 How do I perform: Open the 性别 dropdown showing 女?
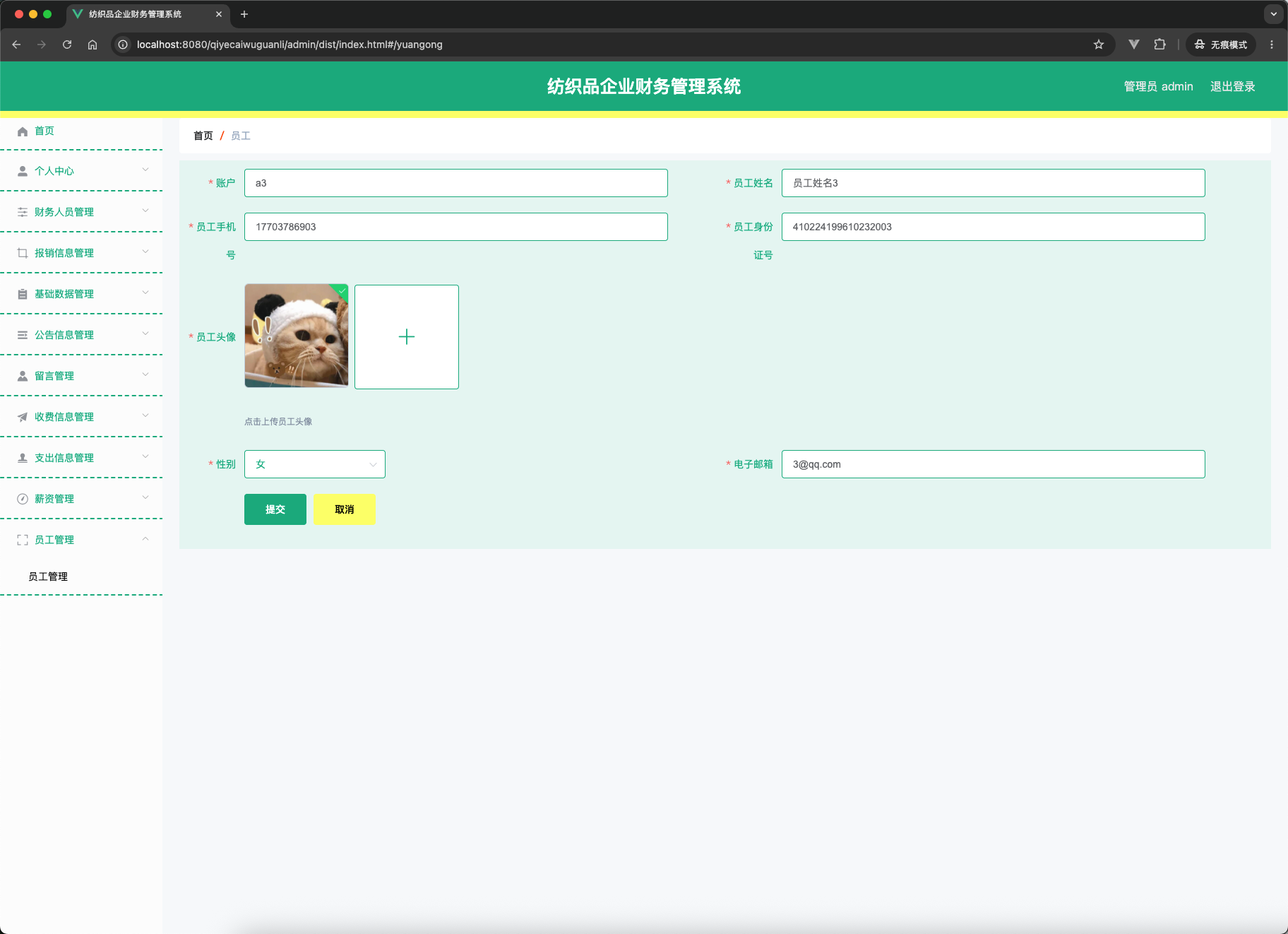point(315,464)
